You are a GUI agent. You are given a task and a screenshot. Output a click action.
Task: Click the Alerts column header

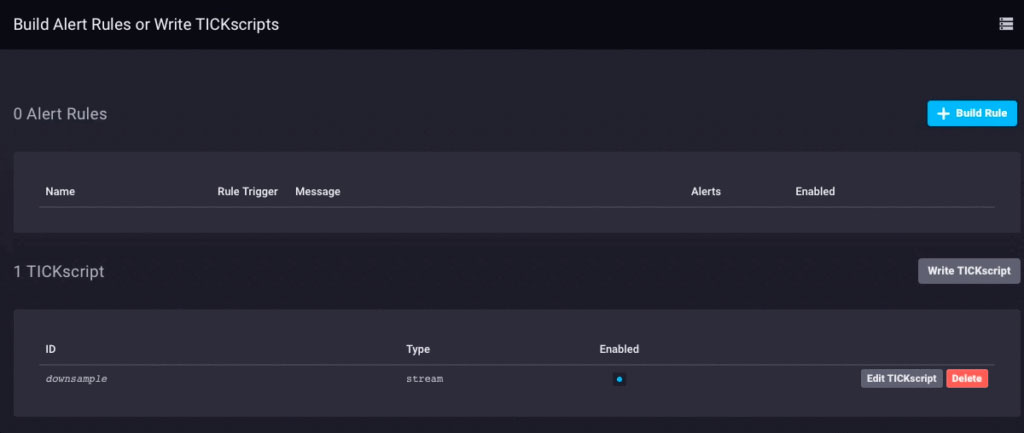point(705,191)
